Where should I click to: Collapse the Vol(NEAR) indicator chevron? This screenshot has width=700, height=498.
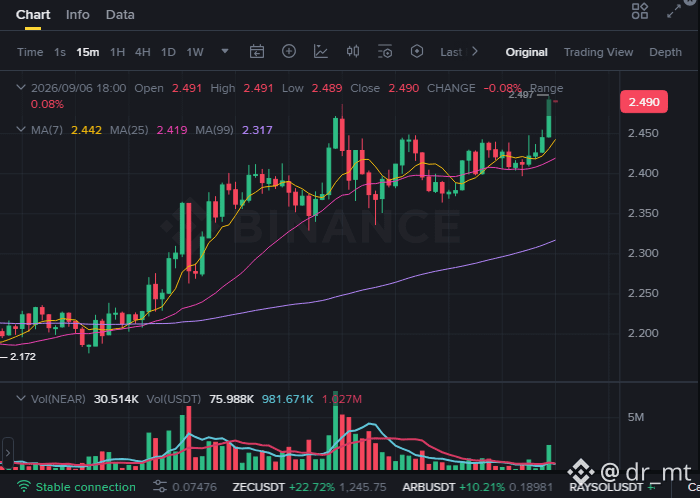point(21,398)
